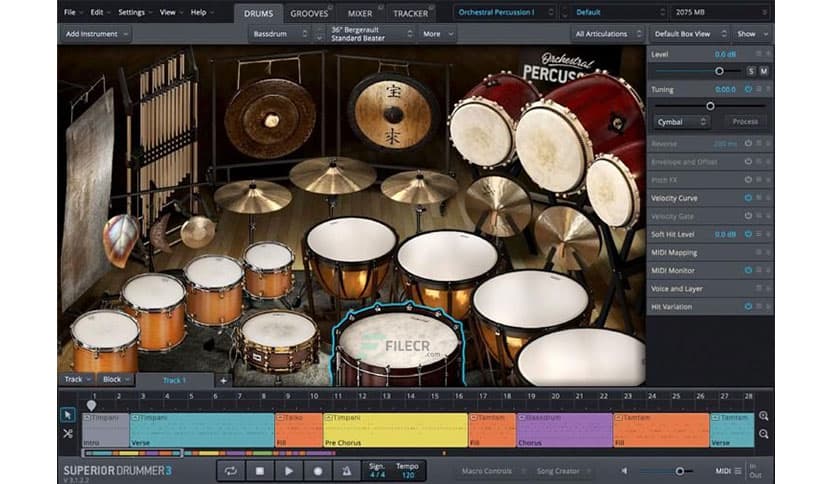Viewport: 836px width, 484px height.
Task: Open Macro Controls
Action: click(491, 471)
